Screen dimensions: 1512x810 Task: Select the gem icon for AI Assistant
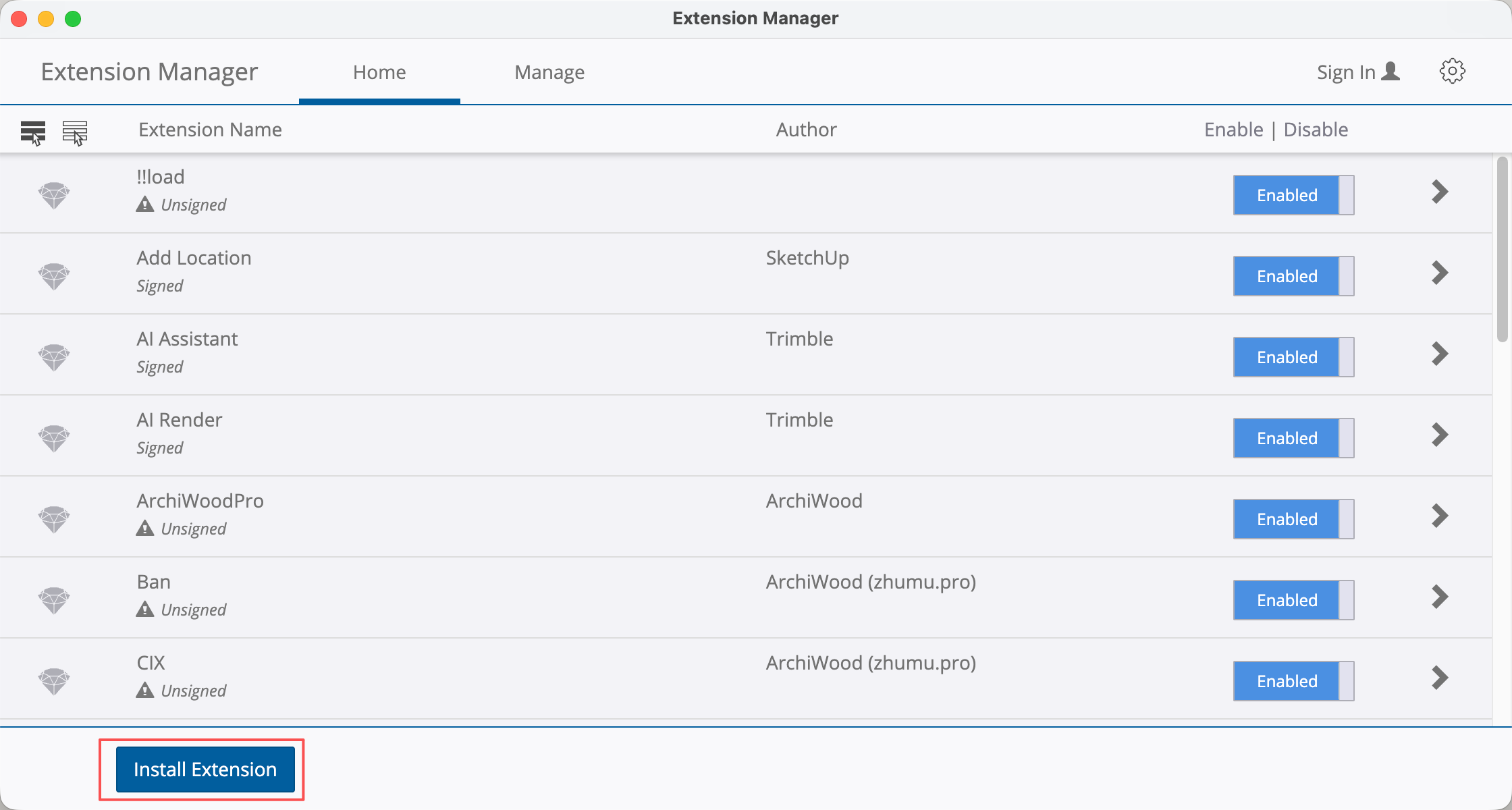(x=54, y=357)
